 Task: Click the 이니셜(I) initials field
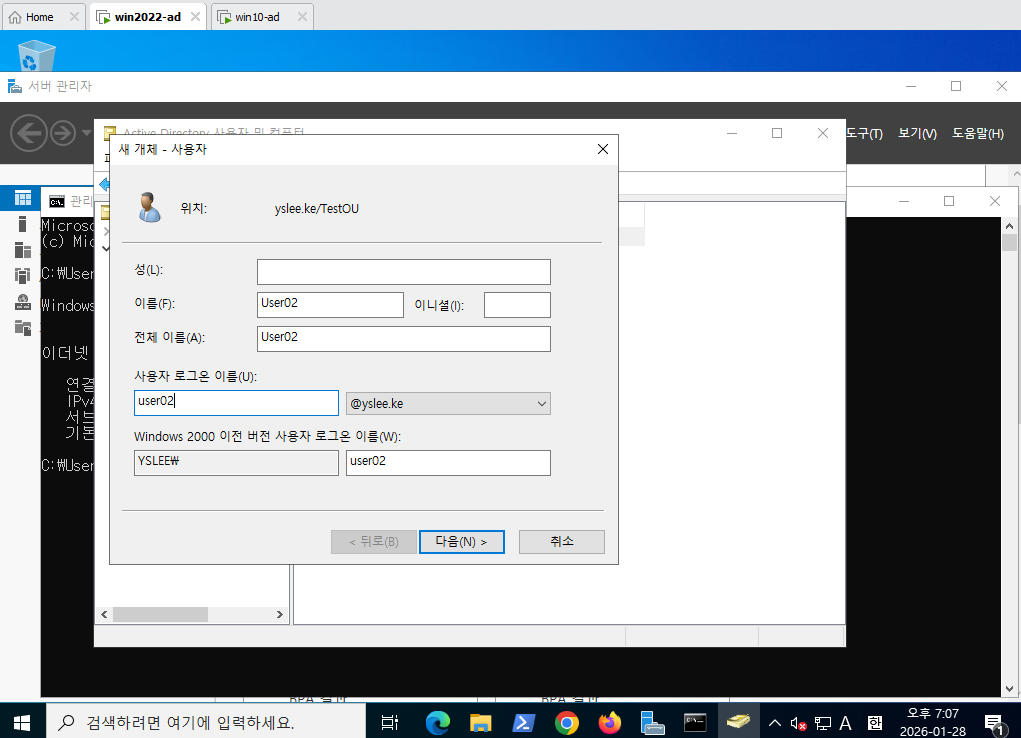[517, 304]
